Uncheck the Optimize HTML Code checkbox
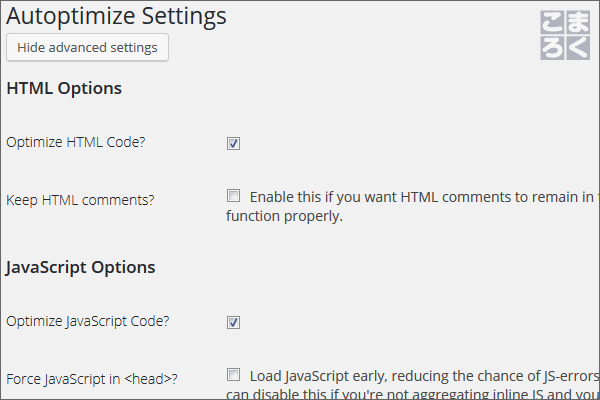The height and width of the screenshot is (400, 600). [233, 144]
